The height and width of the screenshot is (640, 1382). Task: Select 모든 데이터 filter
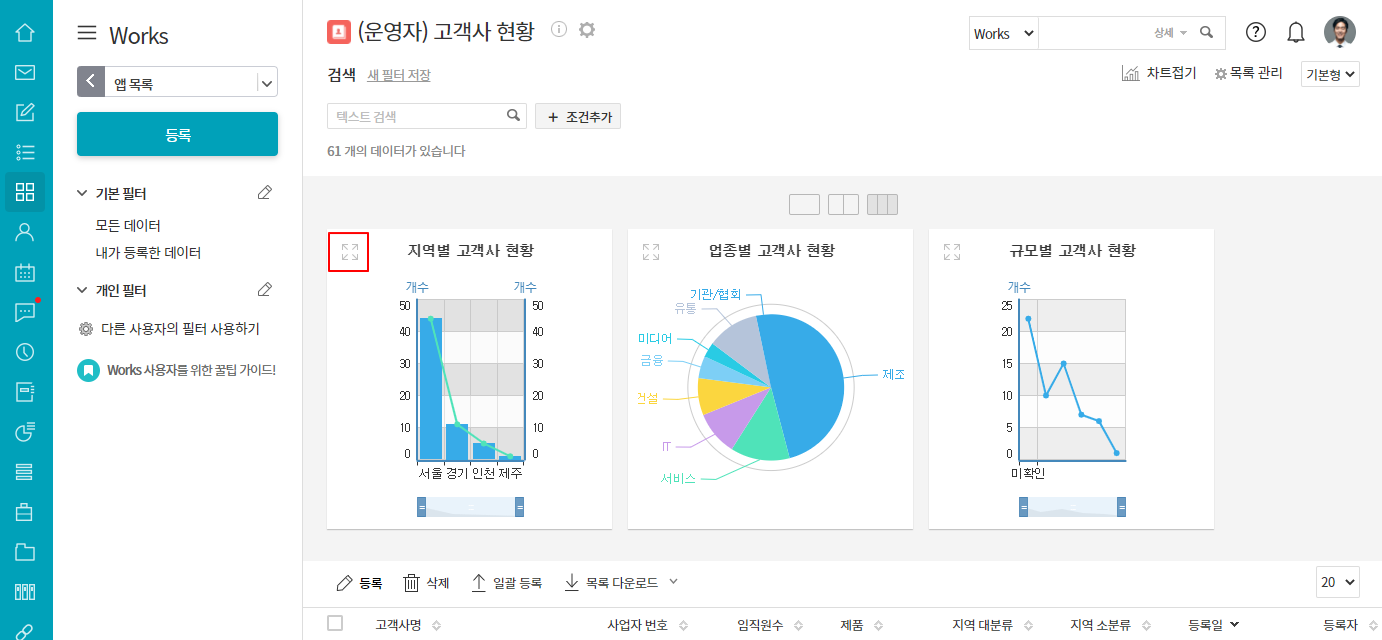point(128,226)
